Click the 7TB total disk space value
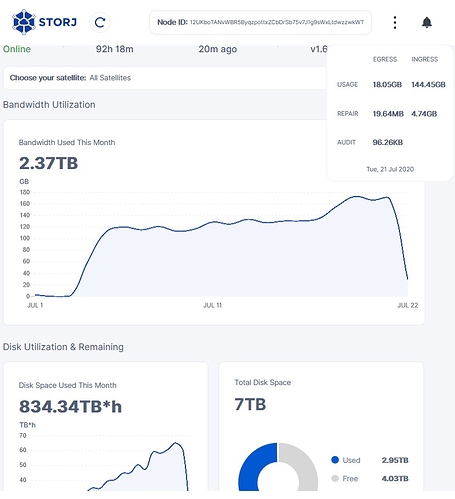Image resolution: width=455 pixels, height=499 pixels. point(250,404)
